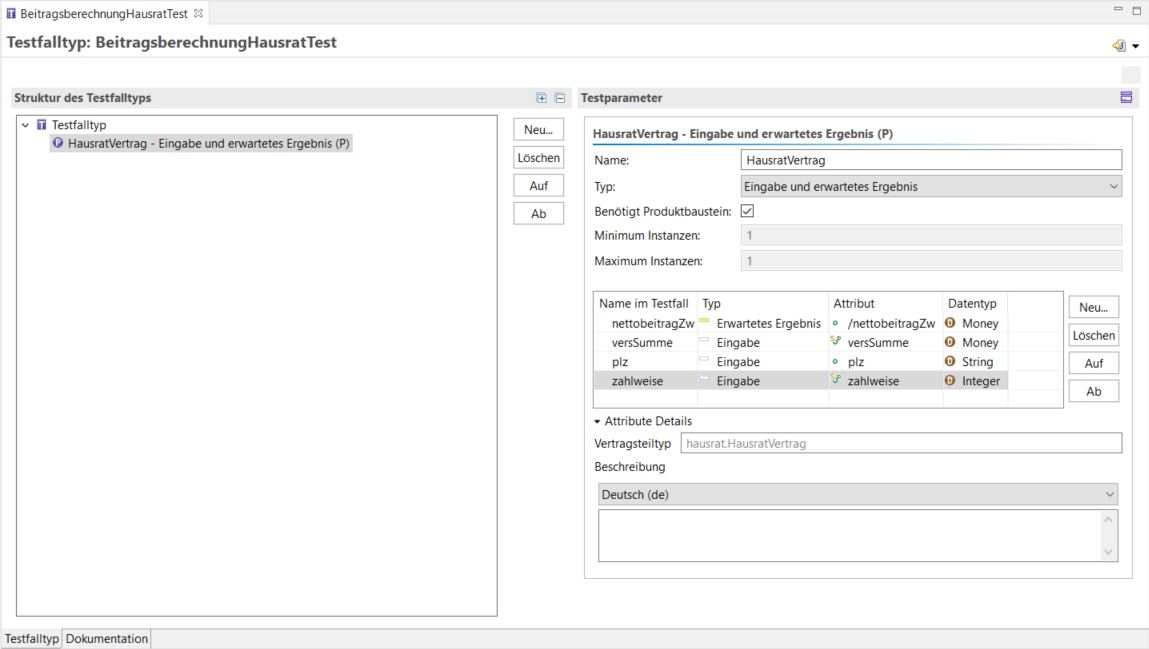Click the collapse-all icon in the Struktur header
This screenshot has width=1149, height=649.
coord(560,98)
